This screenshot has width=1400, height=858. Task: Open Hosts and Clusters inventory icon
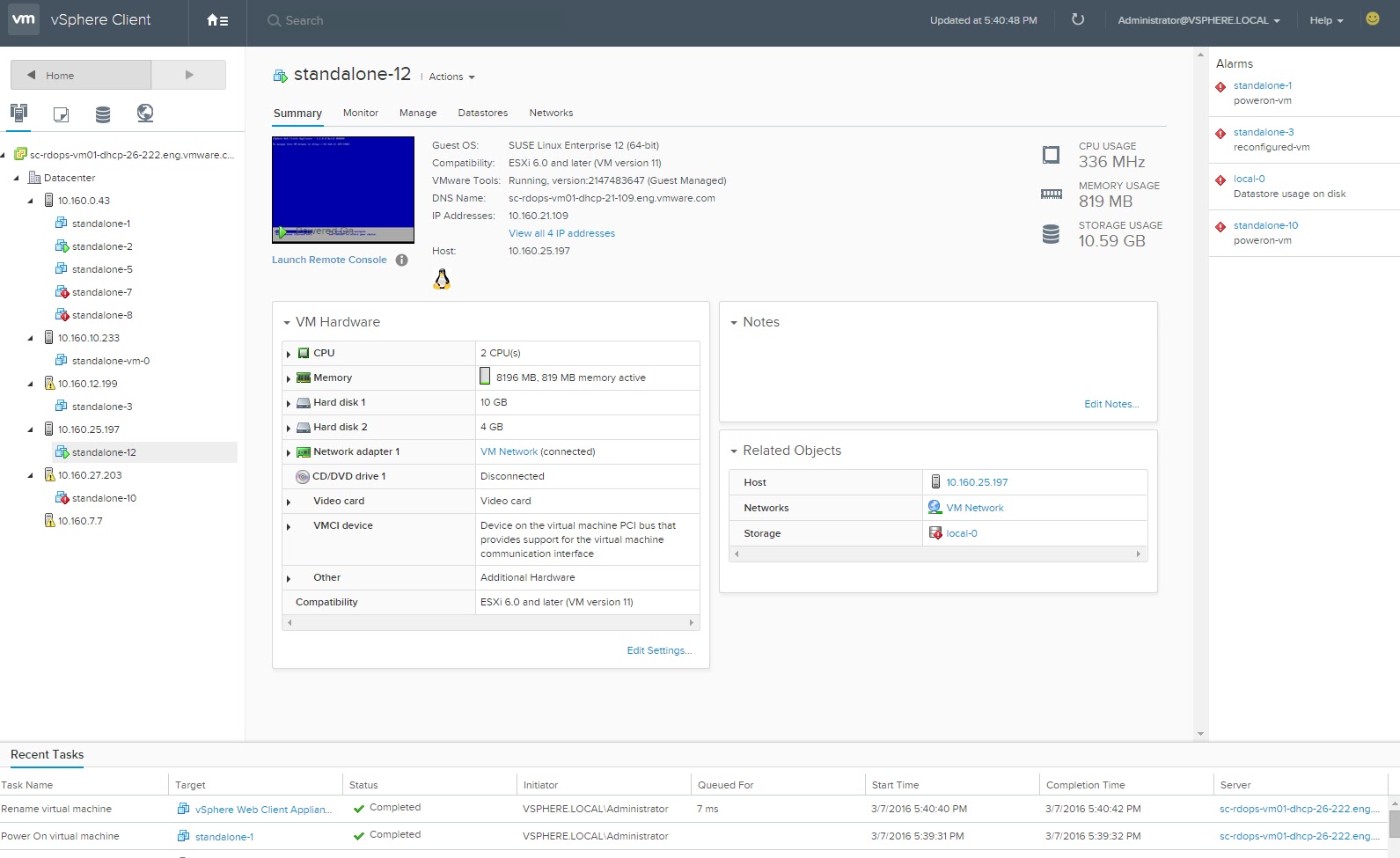pyautogui.click(x=18, y=113)
